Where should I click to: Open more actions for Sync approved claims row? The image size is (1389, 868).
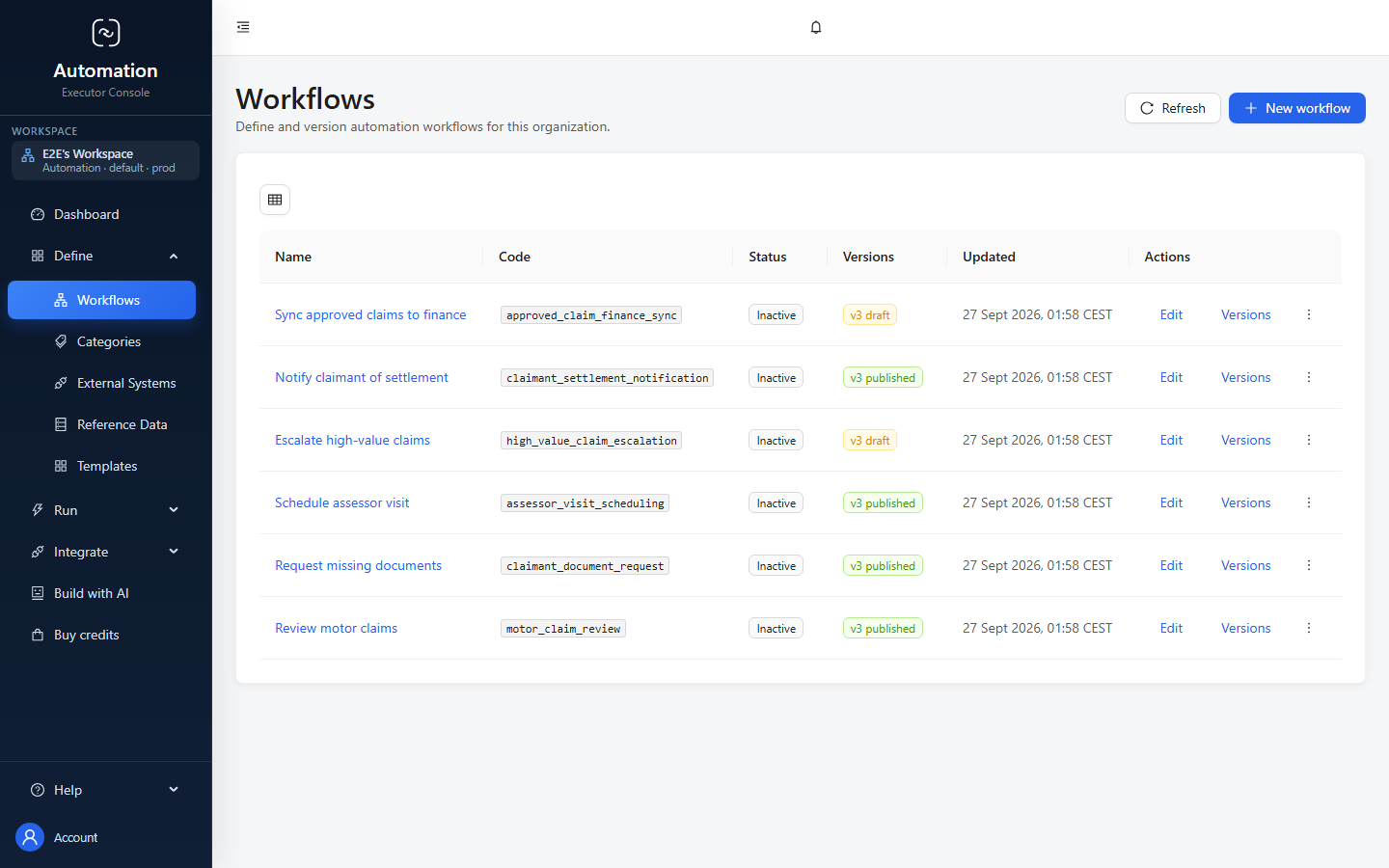point(1309,314)
